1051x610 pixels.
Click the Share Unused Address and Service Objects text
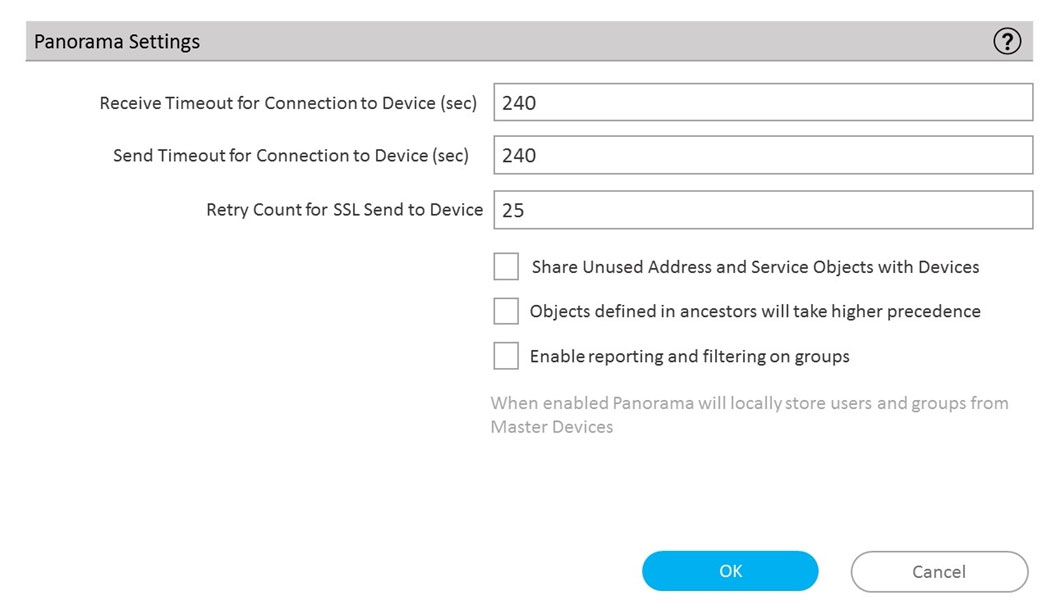(755, 267)
